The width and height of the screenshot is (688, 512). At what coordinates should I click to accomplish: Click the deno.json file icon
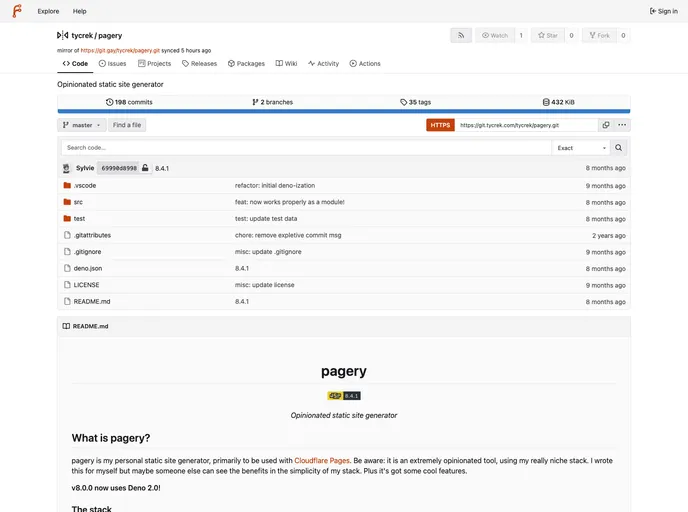(67, 269)
